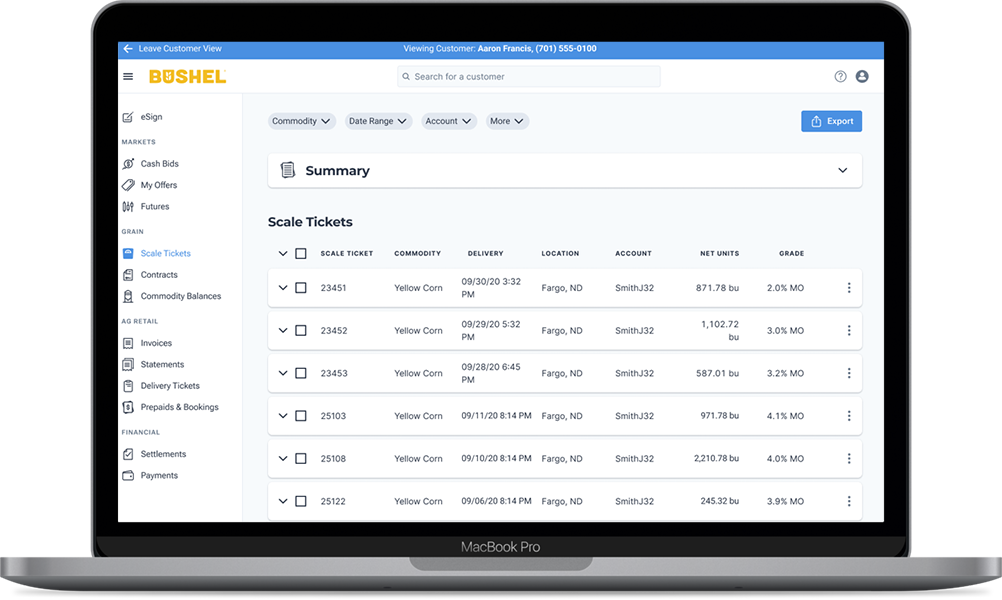Click the help question mark icon
1002x600 pixels.
tap(840, 77)
